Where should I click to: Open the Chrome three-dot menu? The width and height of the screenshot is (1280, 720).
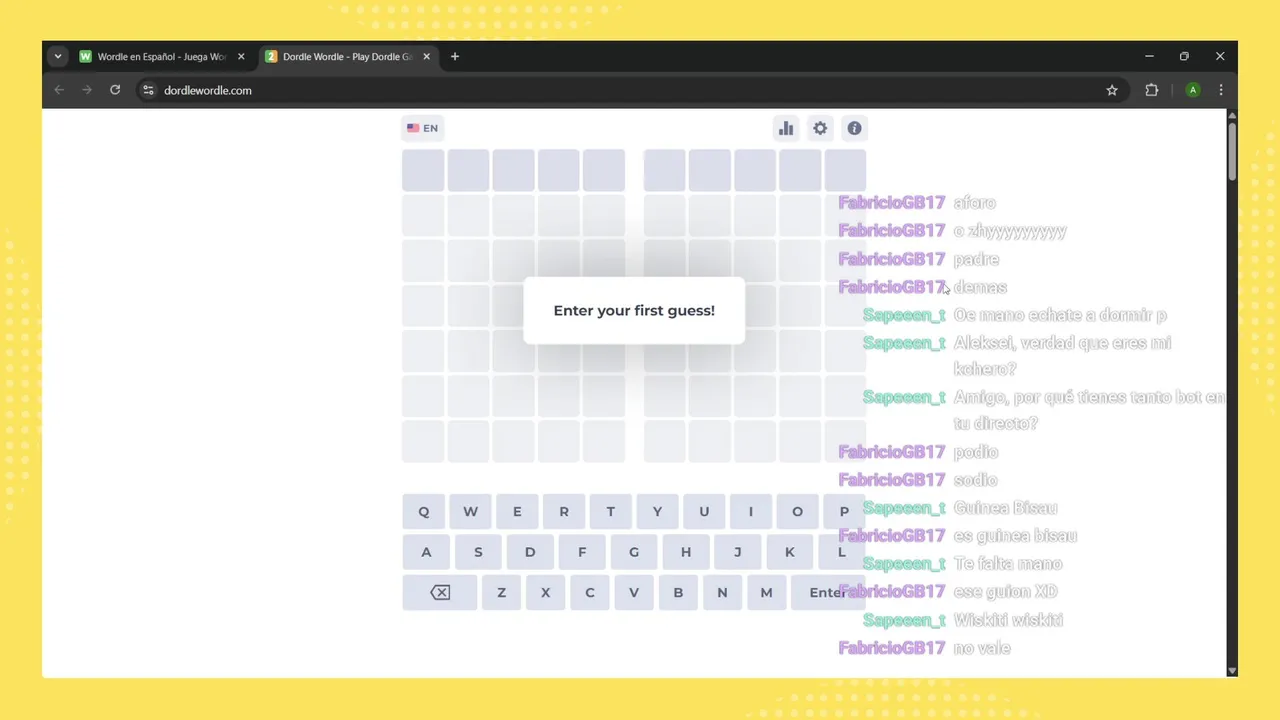pos(1221,90)
